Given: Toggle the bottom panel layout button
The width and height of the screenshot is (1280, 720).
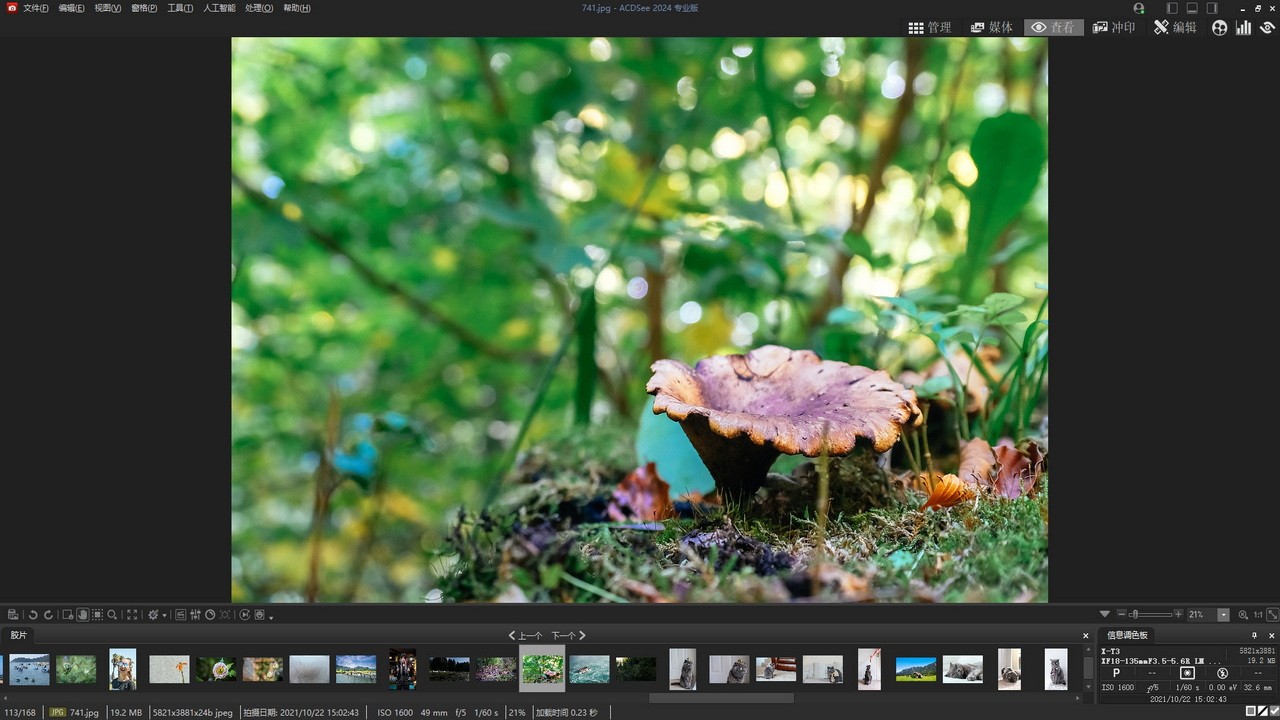Looking at the screenshot, I should tap(1192, 8).
